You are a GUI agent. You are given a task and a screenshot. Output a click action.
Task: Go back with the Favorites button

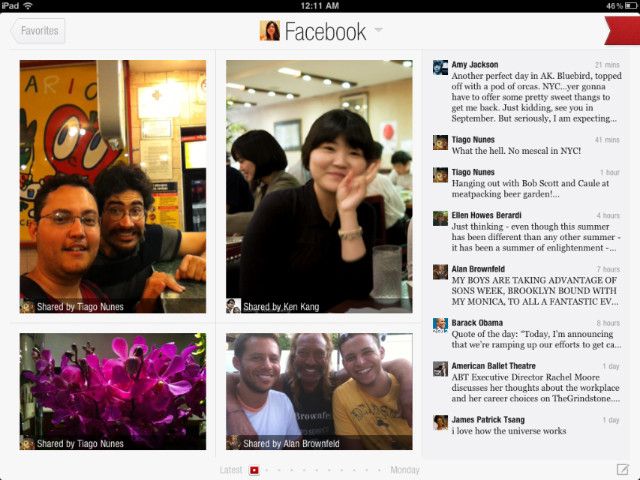tap(38, 31)
